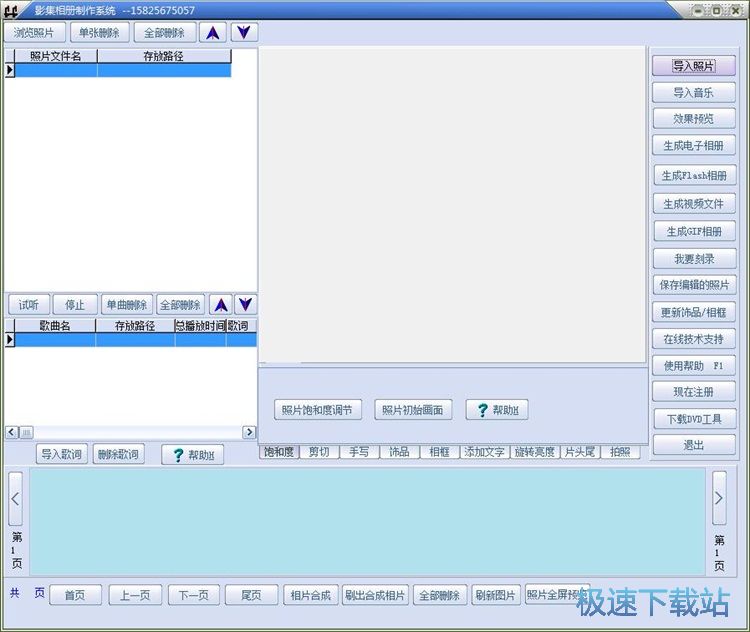Move song down in music list
The height and width of the screenshot is (632, 750).
point(245,304)
